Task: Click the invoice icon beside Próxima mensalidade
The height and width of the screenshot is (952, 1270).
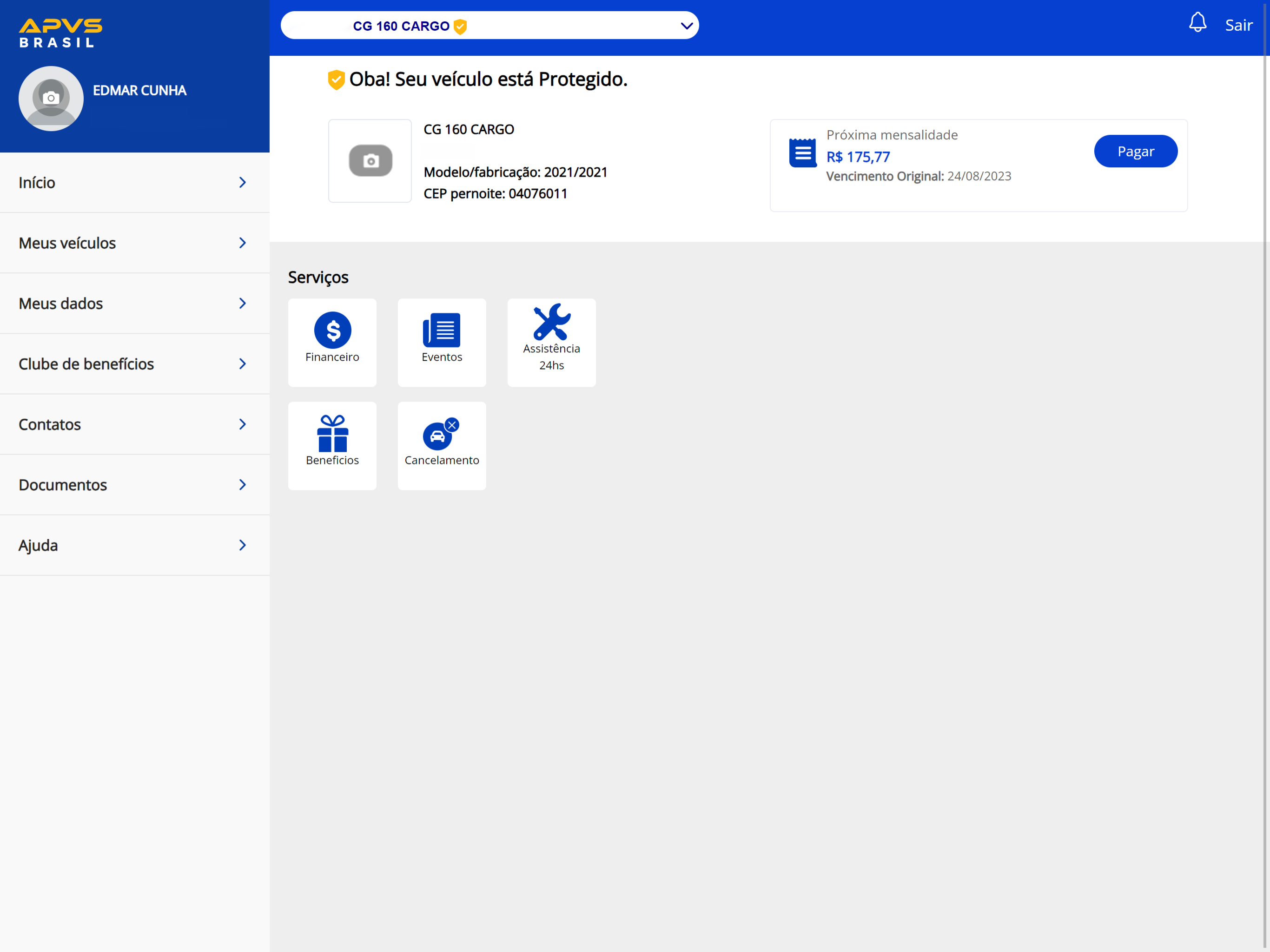Action: [803, 153]
